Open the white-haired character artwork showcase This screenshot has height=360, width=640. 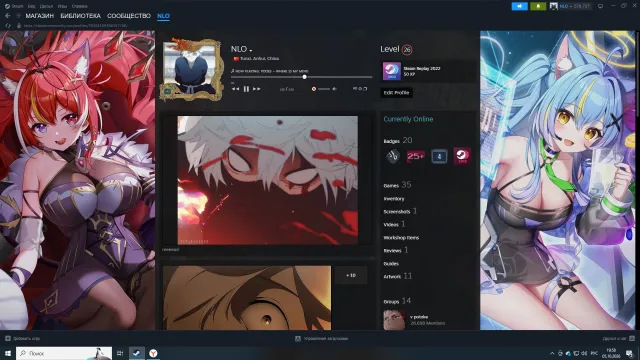268,180
